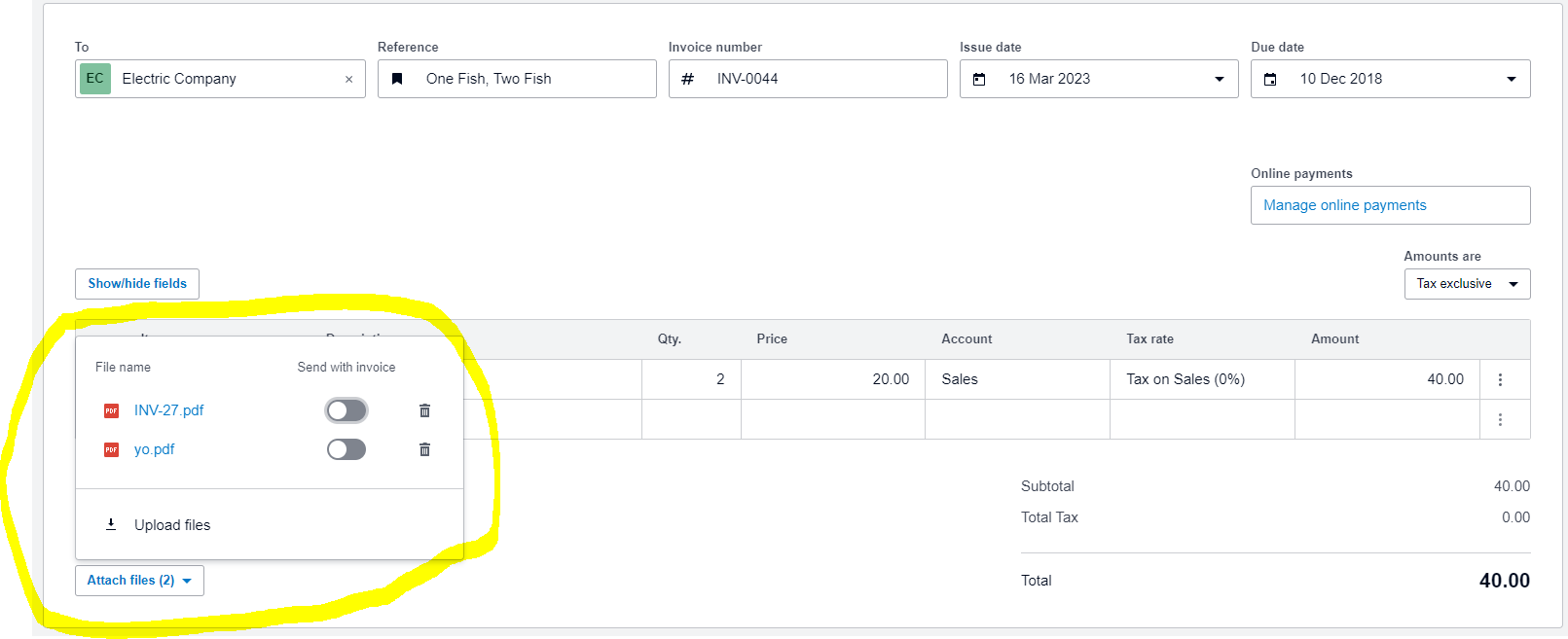Enable Send with invoice for INV-27.pdf
Viewport: 1568px width, 639px height.
(346, 410)
